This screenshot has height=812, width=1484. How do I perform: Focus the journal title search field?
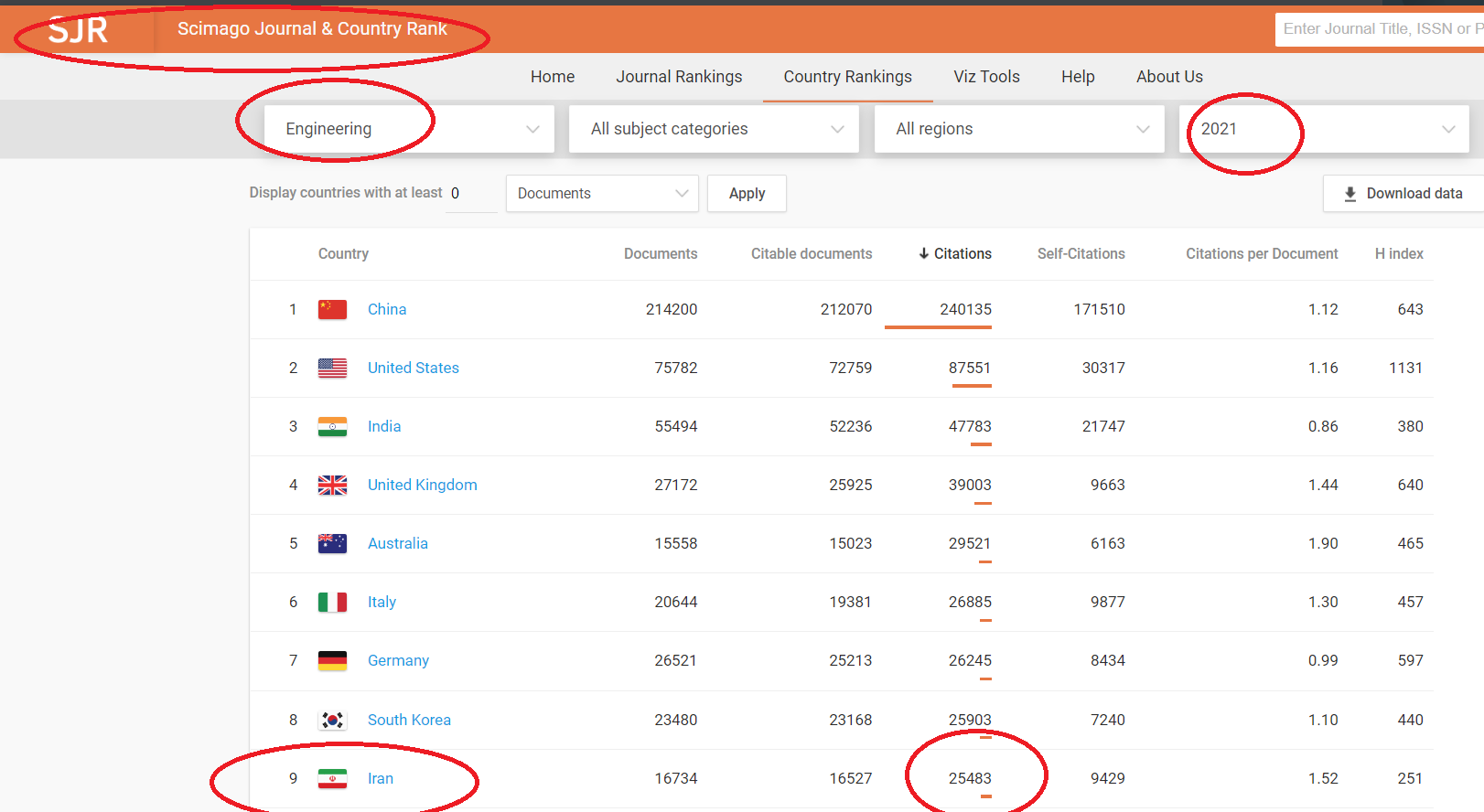pyautogui.click(x=1380, y=29)
